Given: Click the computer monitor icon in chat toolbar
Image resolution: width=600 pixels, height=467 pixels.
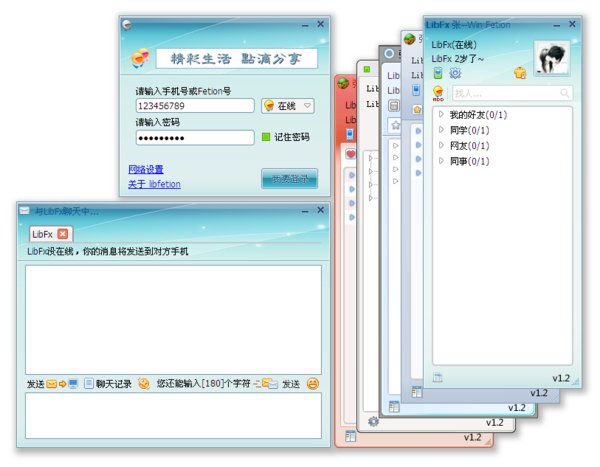Looking at the screenshot, I should (73, 384).
